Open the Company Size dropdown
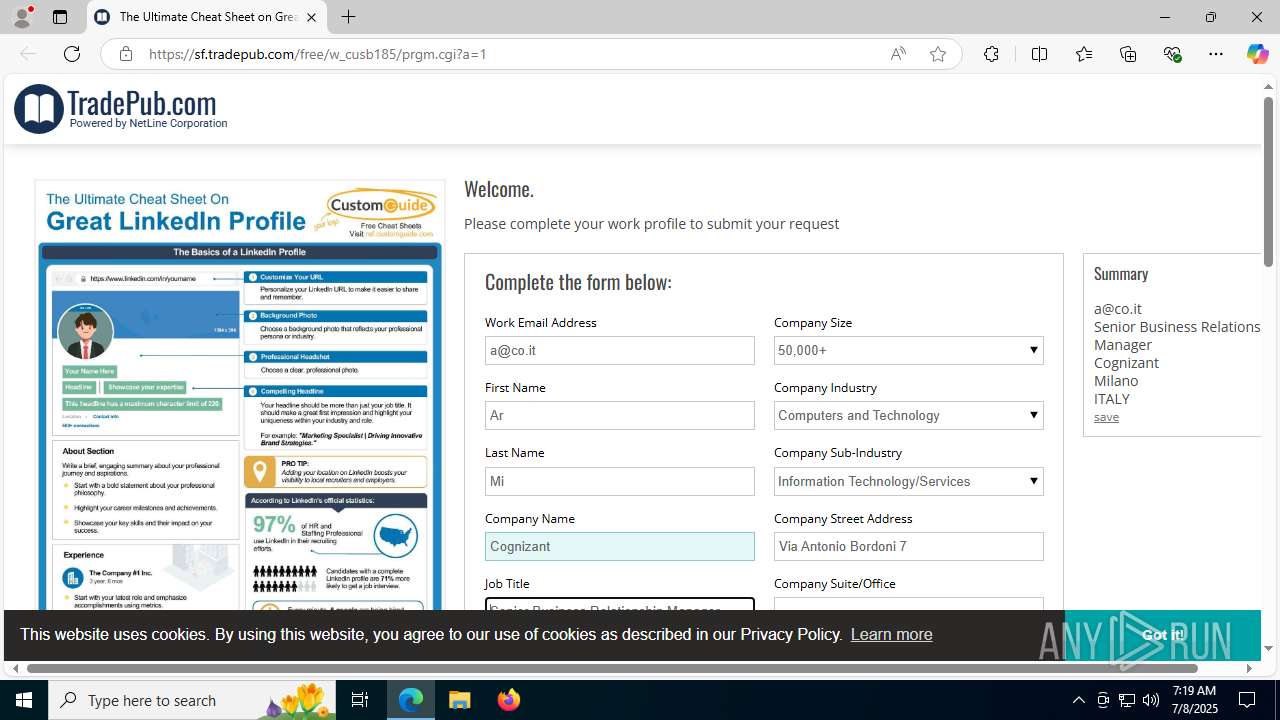This screenshot has height=720, width=1280. pyautogui.click(x=909, y=350)
